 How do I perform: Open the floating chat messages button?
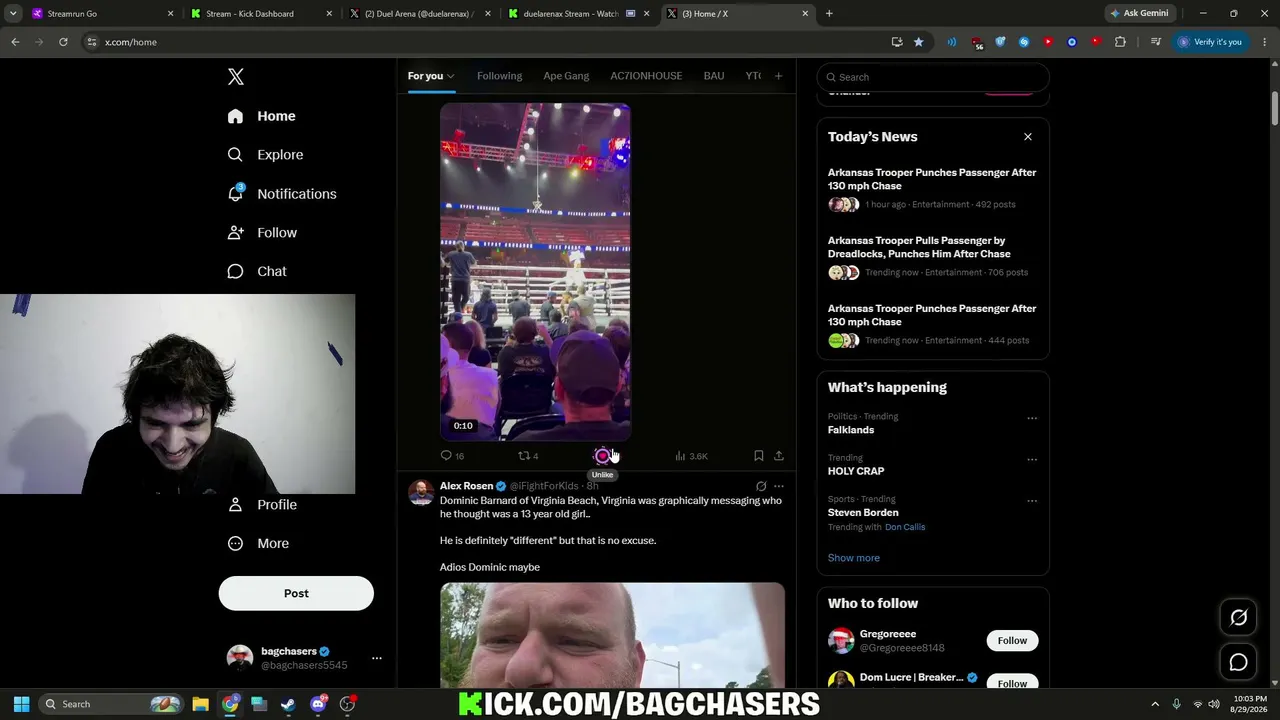[x=1238, y=662]
